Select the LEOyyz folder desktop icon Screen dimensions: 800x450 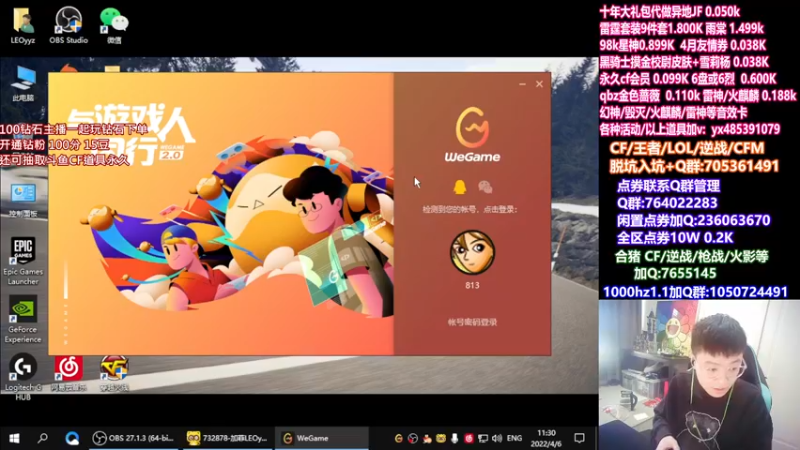[23, 26]
